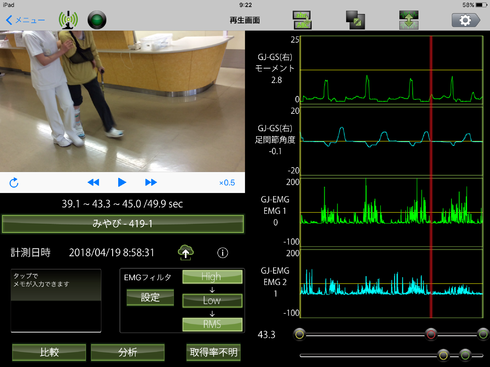Select the range start slider handle
Image resolution: width=490 pixels, height=367 pixels.
[299, 334]
